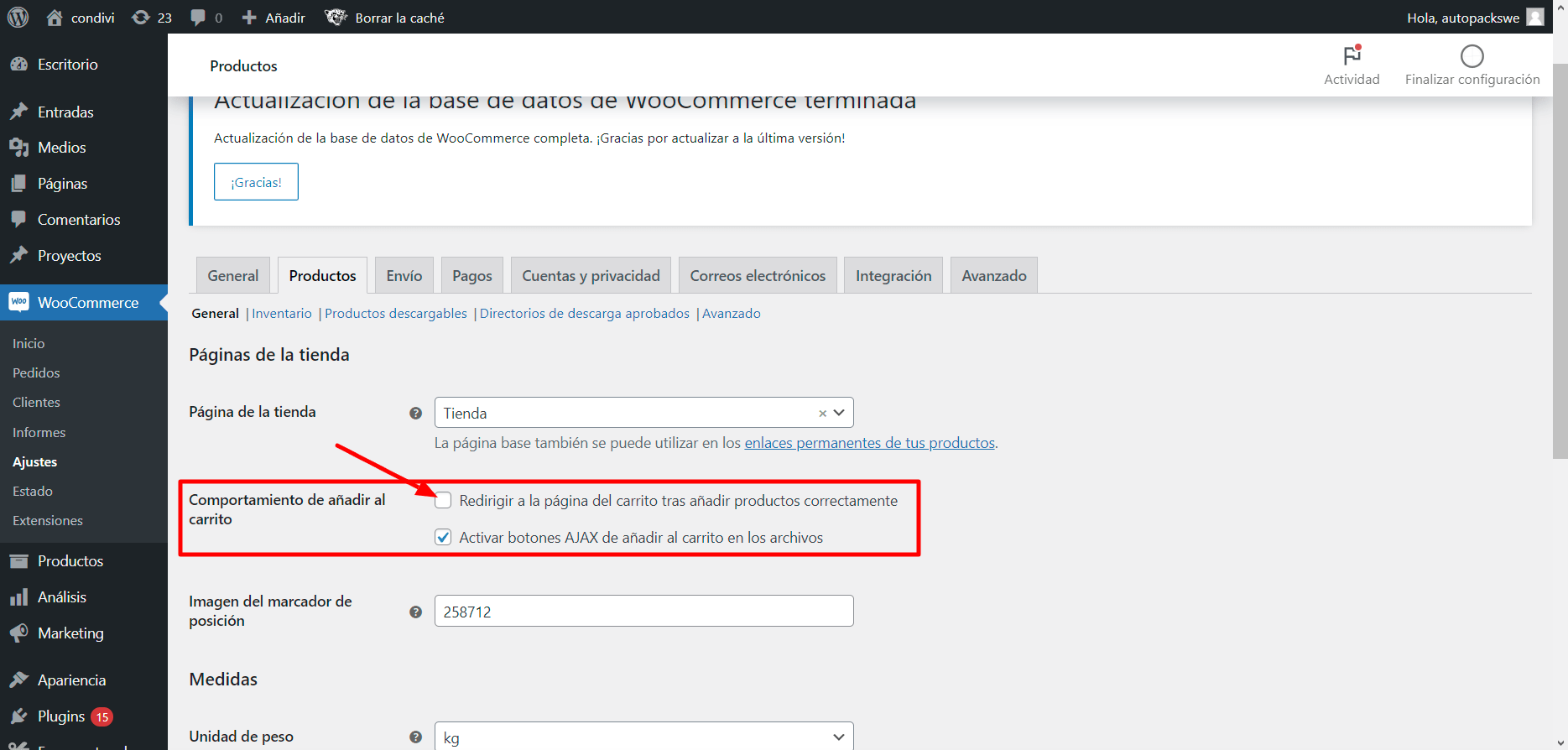Click the Marketing megaphone icon
The image size is (1568, 750).
pos(18,633)
